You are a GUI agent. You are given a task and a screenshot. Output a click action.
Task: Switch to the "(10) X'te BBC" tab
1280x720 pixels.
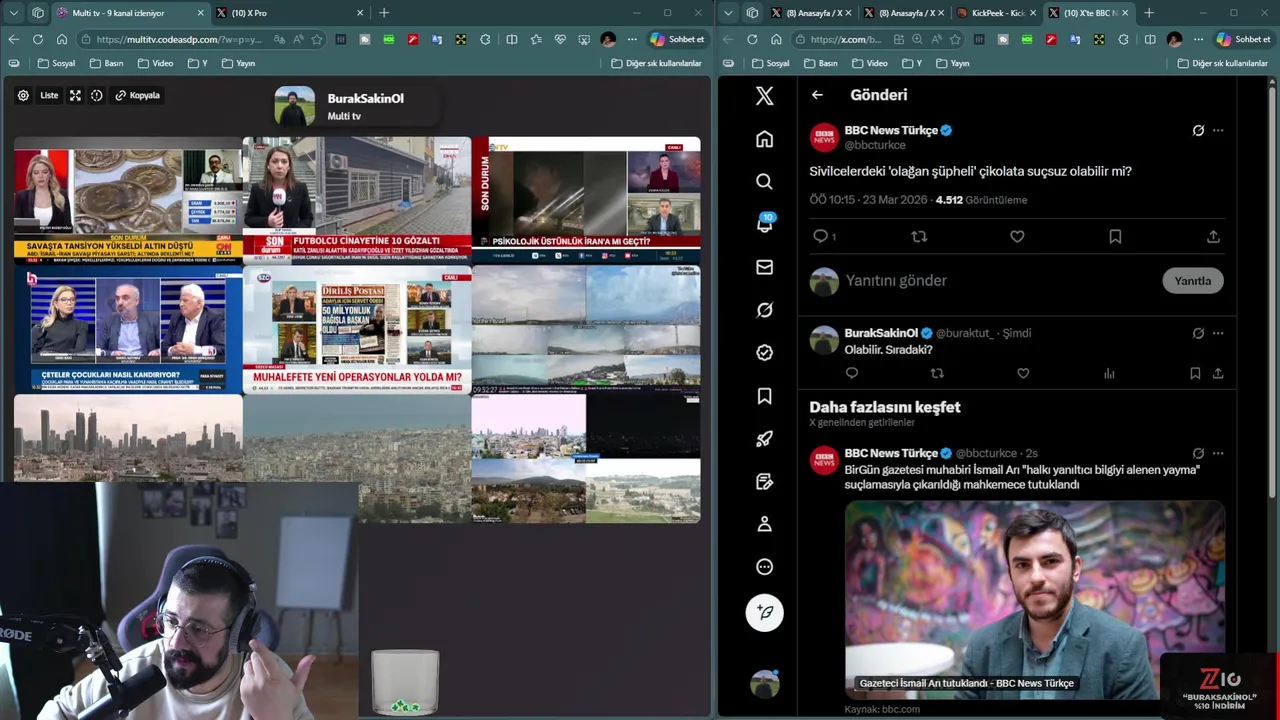[x=1087, y=13]
